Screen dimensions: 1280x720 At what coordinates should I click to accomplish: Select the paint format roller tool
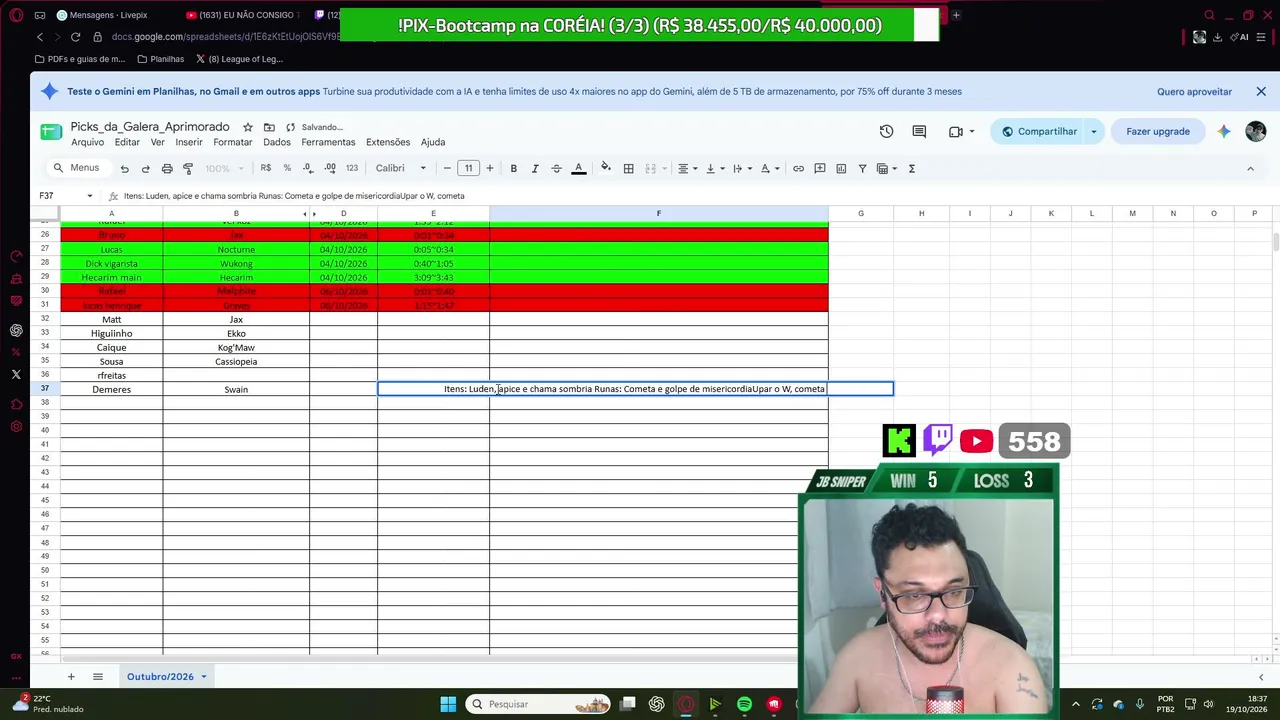pos(188,169)
